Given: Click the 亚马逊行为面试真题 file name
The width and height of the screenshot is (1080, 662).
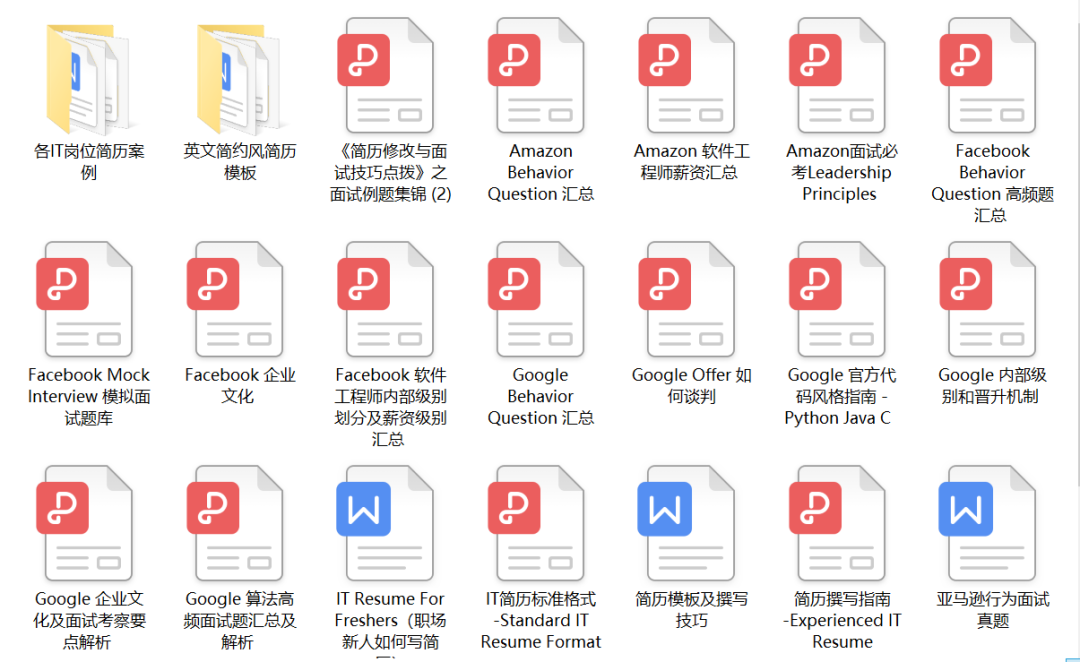Looking at the screenshot, I should [993, 610].
